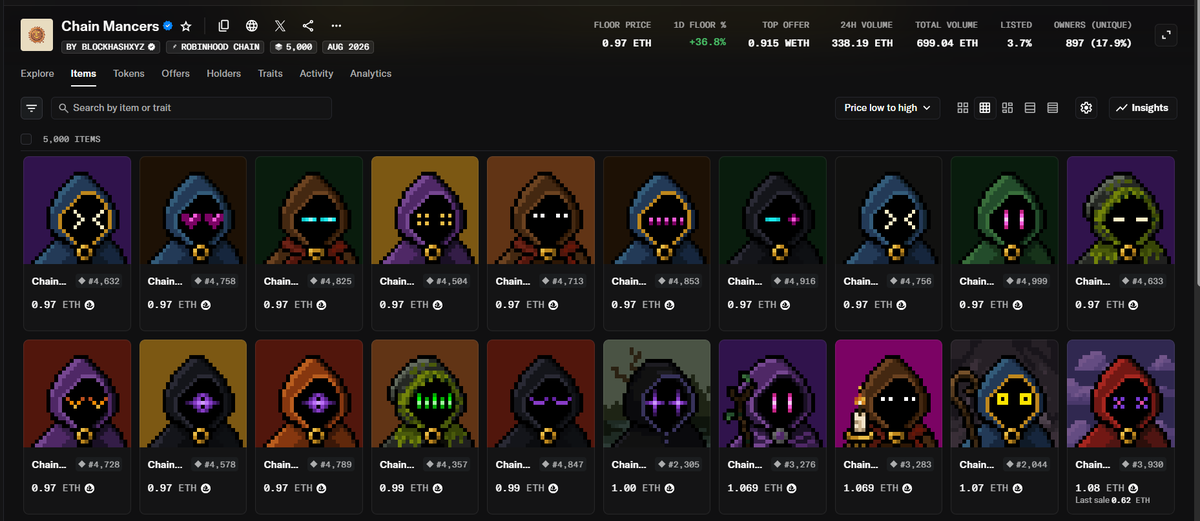Screen dimensions: 1200x521
Task: Open the Offers tab
Action: tap(176, 74)
